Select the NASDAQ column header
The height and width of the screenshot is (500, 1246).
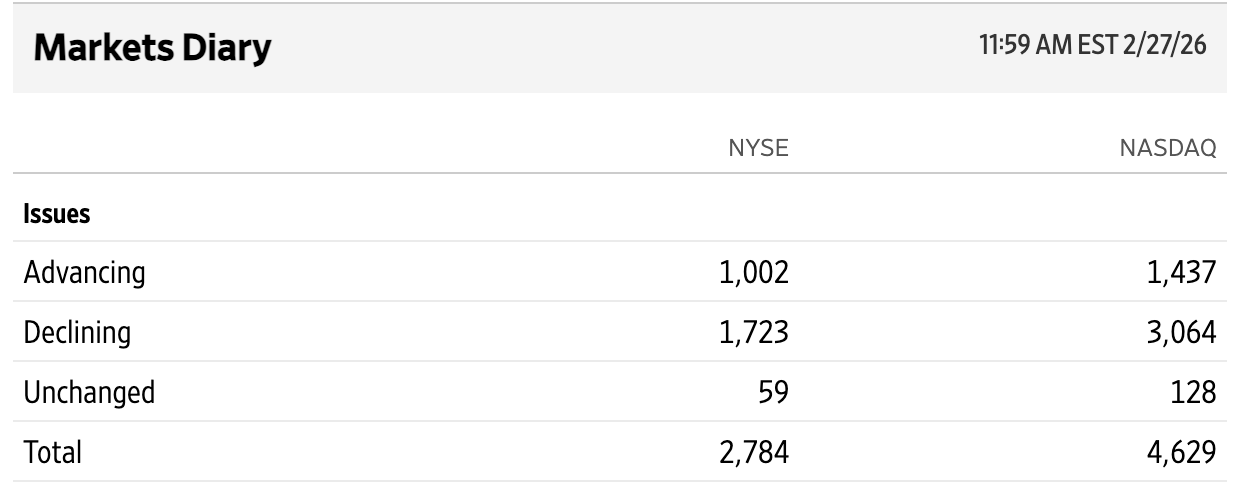1168,149
